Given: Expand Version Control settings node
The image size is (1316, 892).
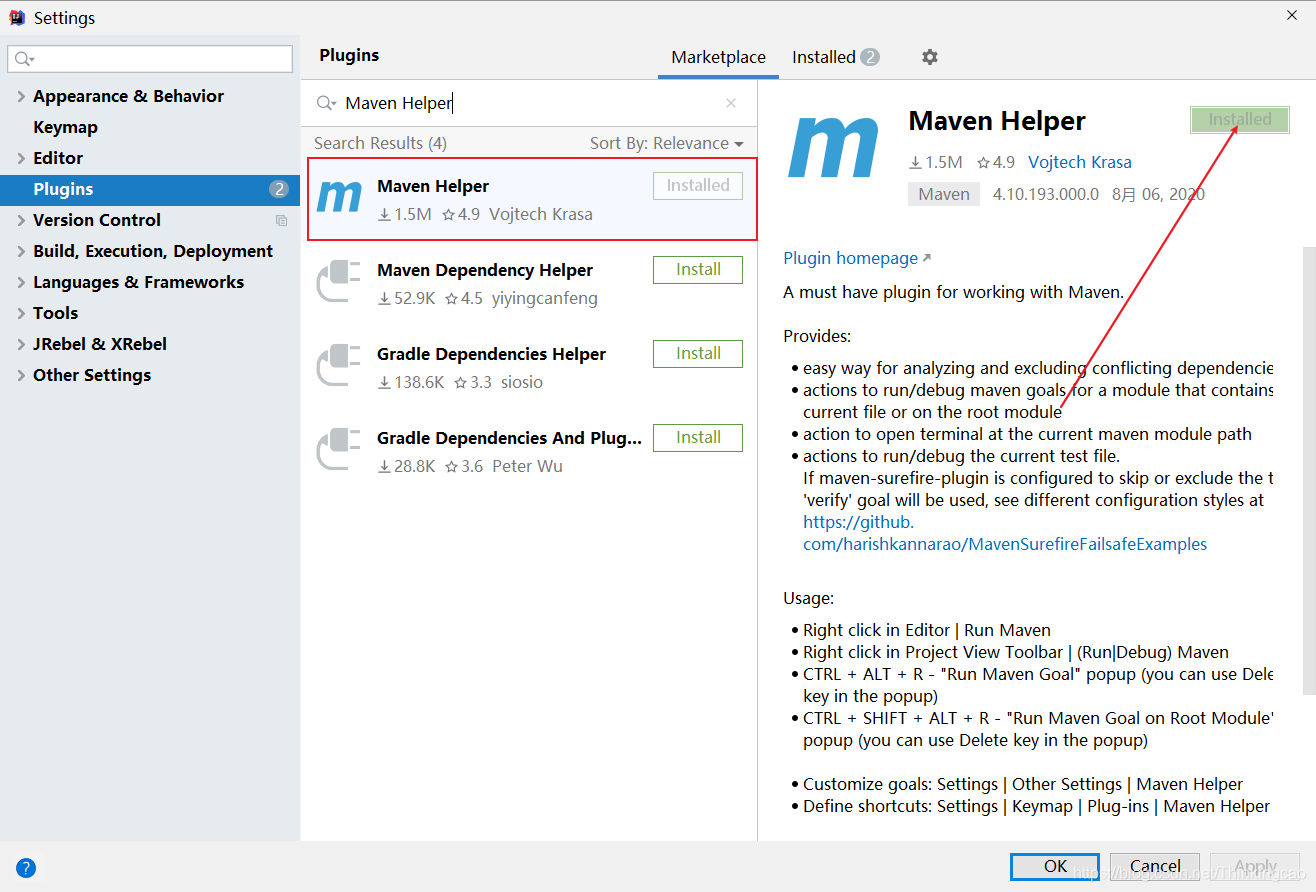Looking at the screenshot, I should pyautogui.click(x=21, y=220).
